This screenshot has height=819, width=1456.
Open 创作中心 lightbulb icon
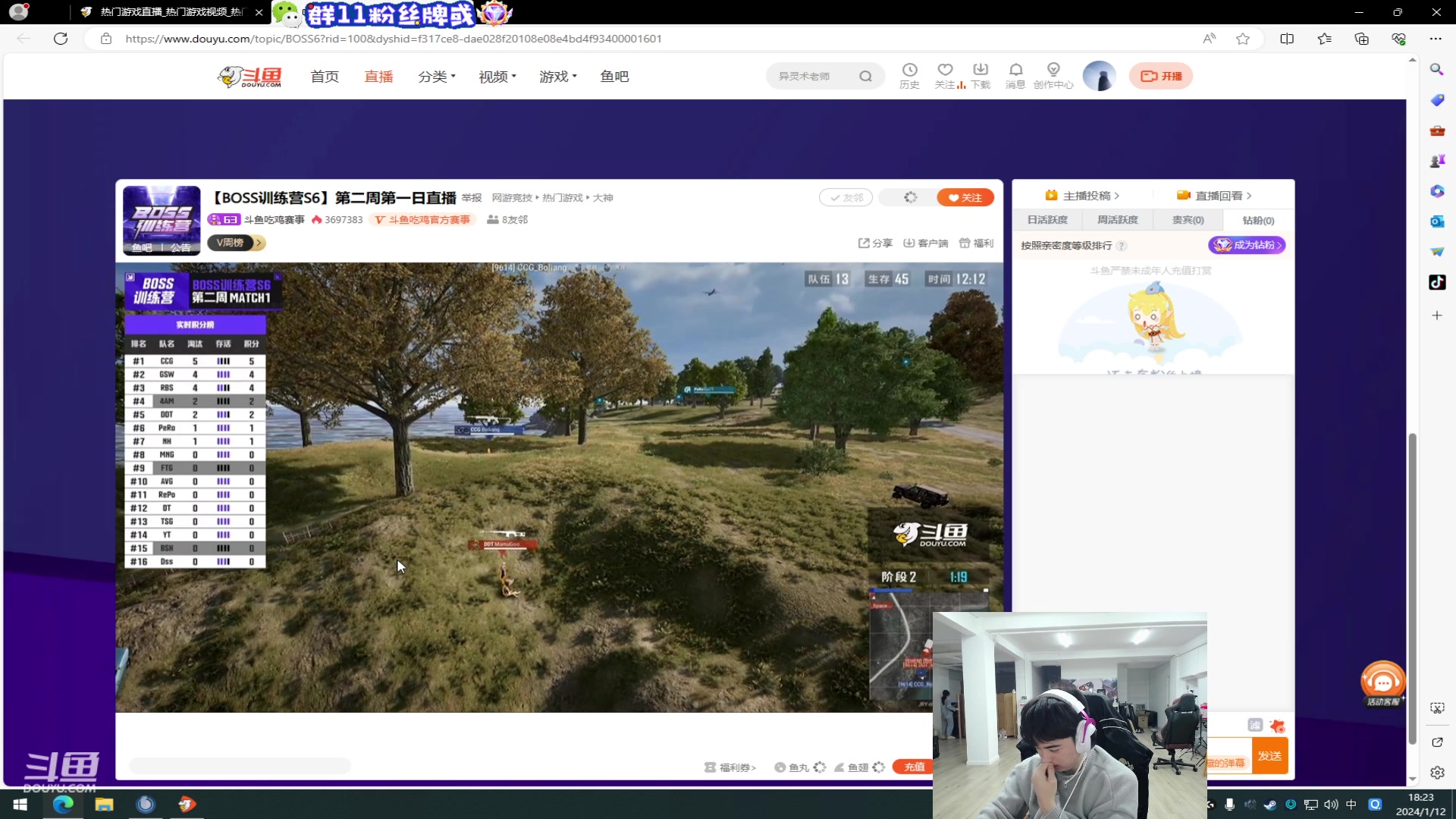pos(1053,70)
